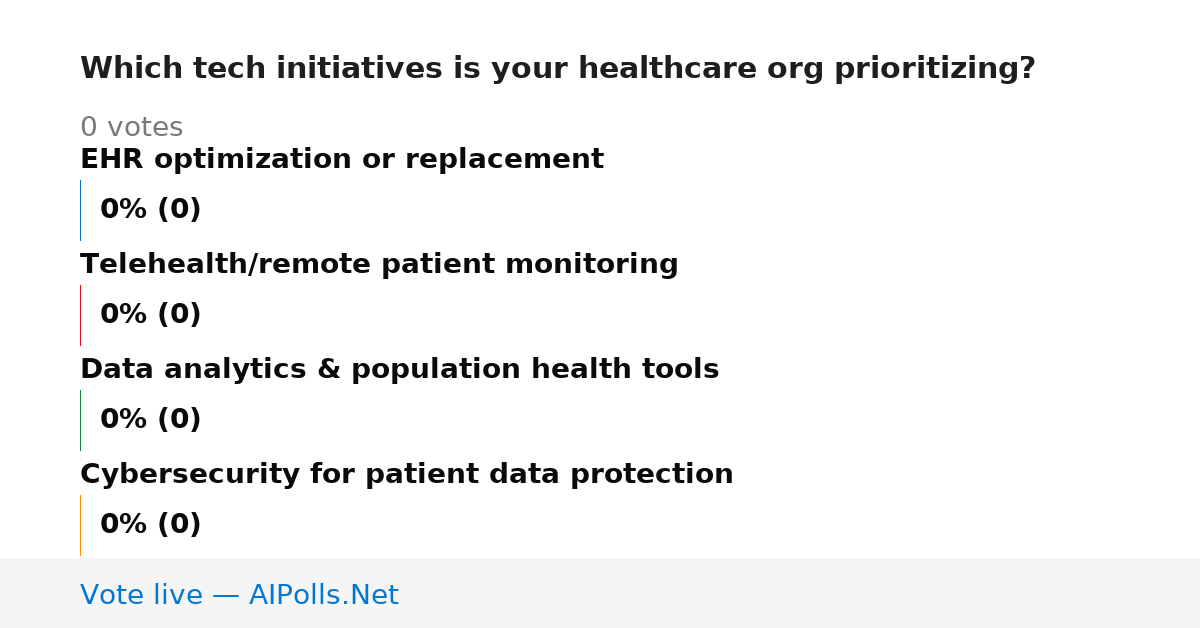This screenshot has width=1200, height=628.
Task: Click the 0 votes counter text
Action: (131, 128)
